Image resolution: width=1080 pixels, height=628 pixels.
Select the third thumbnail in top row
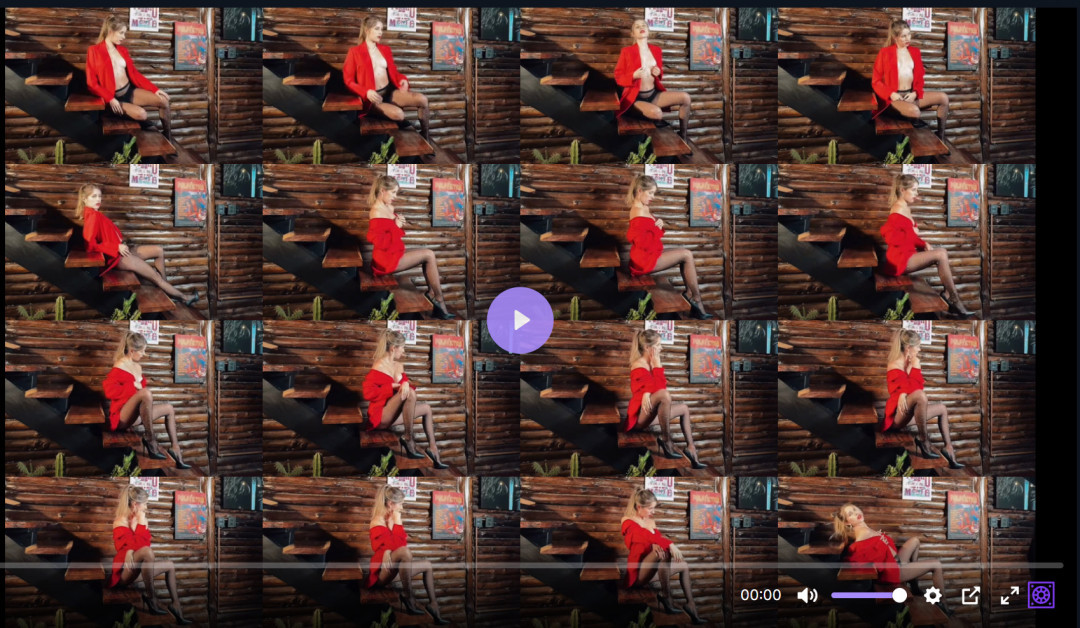[648, 85]
